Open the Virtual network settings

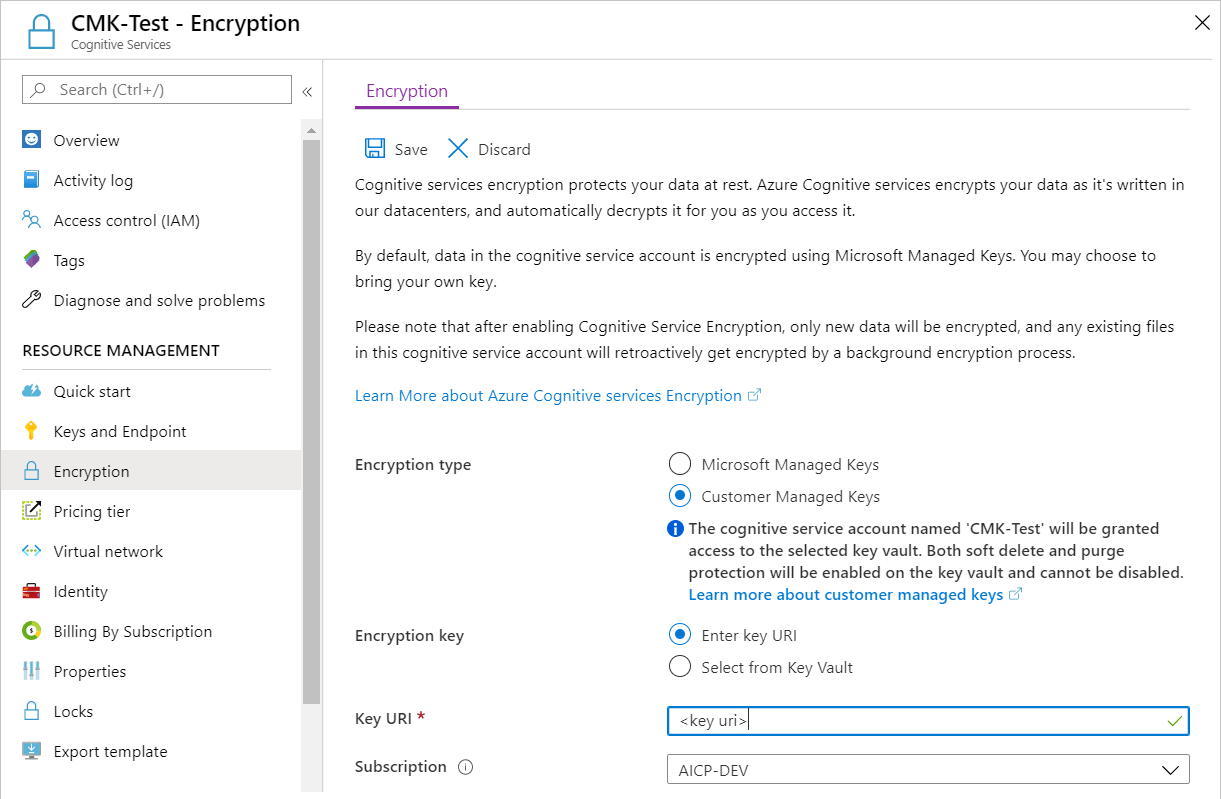(107, 551)
